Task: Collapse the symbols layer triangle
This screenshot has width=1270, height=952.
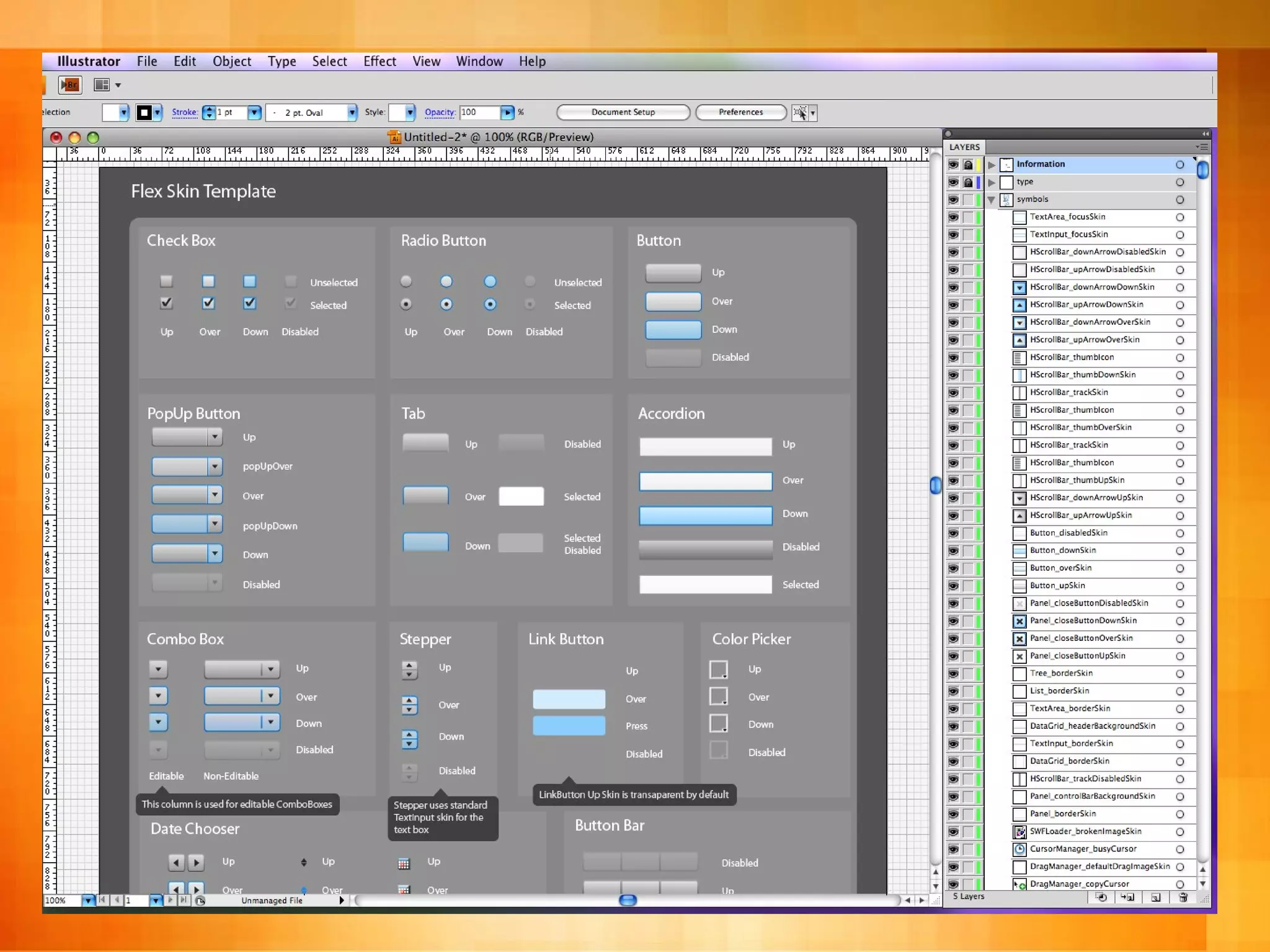Action: coord(992,200)
